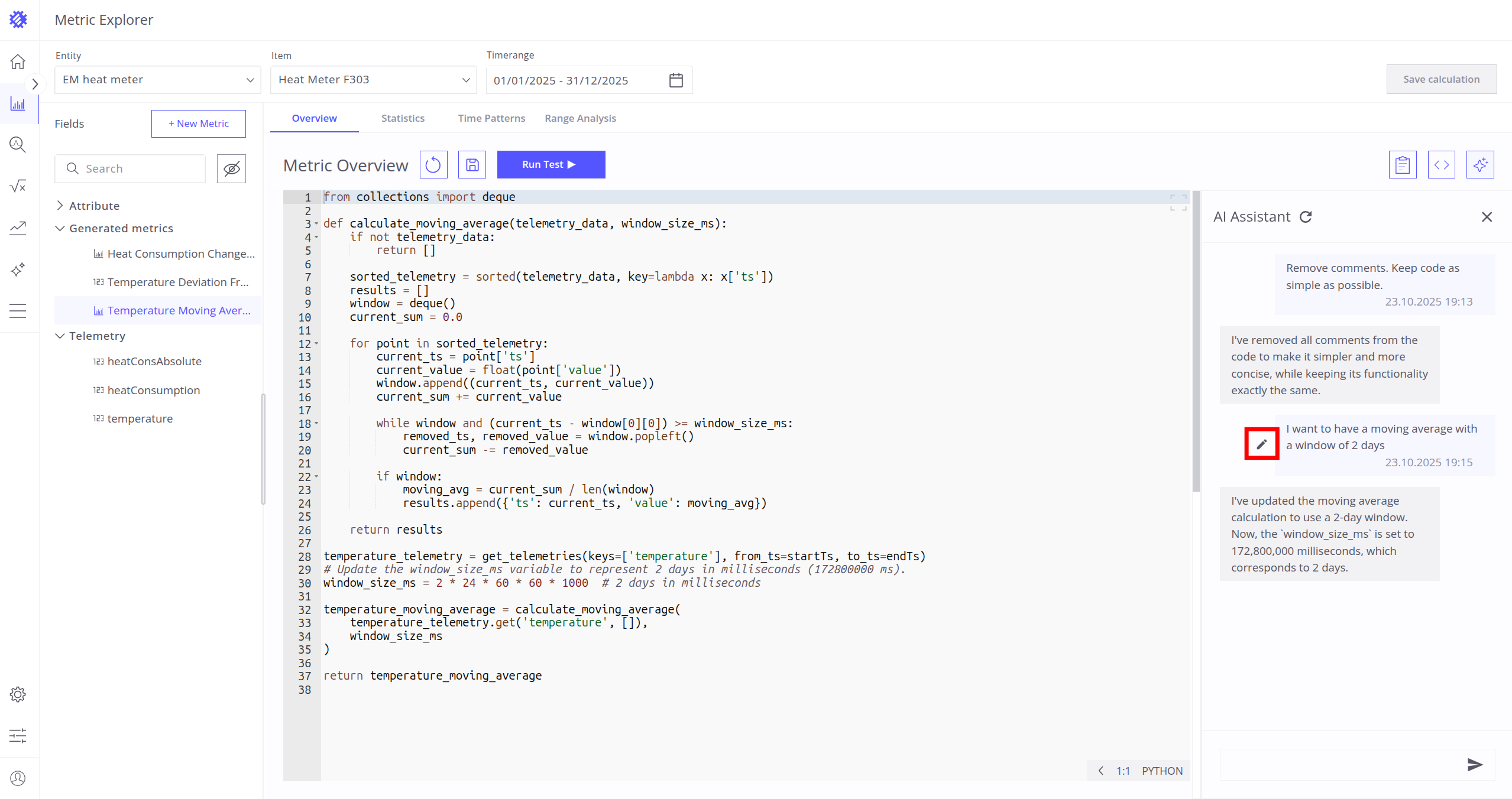Click the + New Metric button
This screenshot has height=799, width=1512.
coord(198,124)
